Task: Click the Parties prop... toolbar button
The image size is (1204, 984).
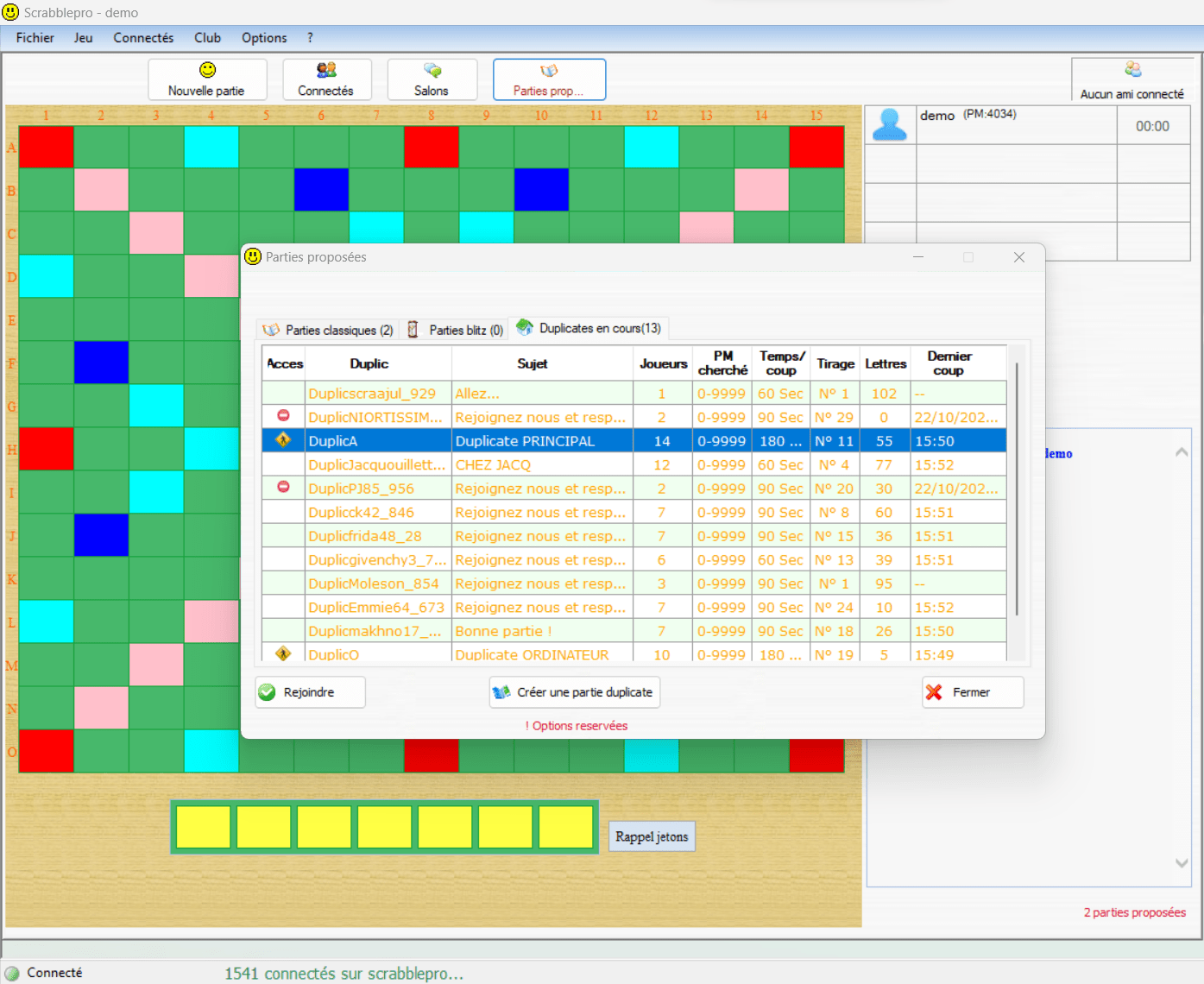Action: click(549, 79)
